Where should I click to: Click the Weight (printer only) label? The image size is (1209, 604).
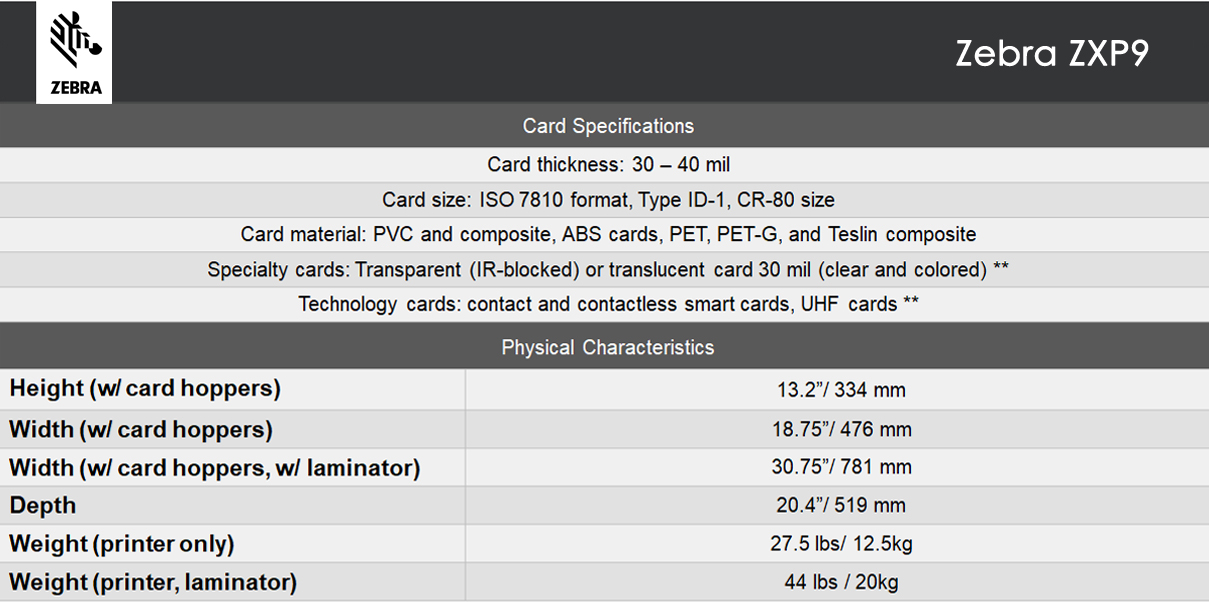tap(122, 544)
